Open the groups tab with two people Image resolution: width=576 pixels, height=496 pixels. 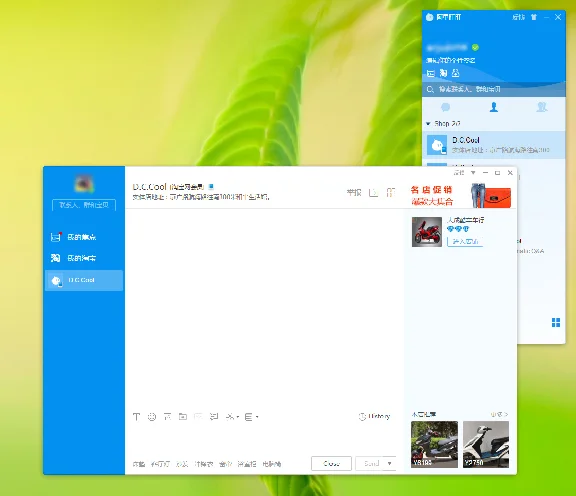point(542,107)
